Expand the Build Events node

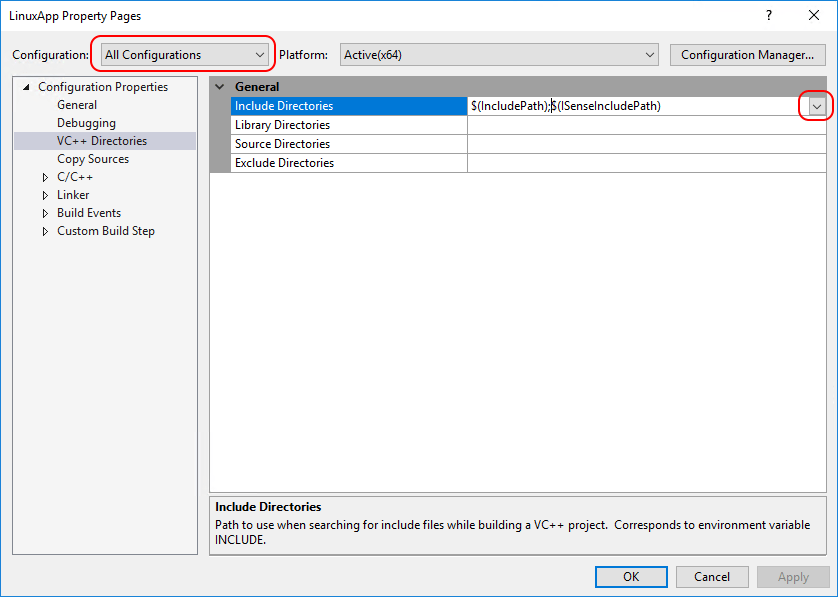45,214
